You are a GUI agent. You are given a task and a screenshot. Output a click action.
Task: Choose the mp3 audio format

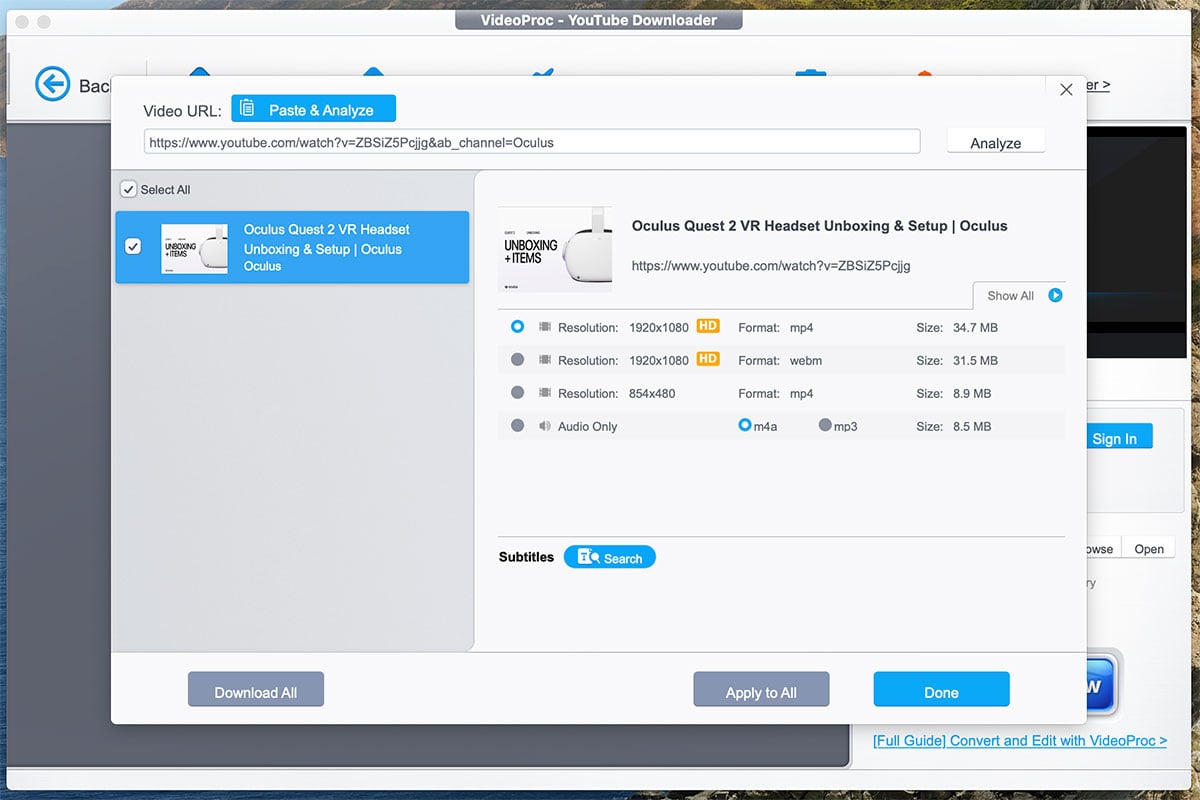[x=825, y=425]
